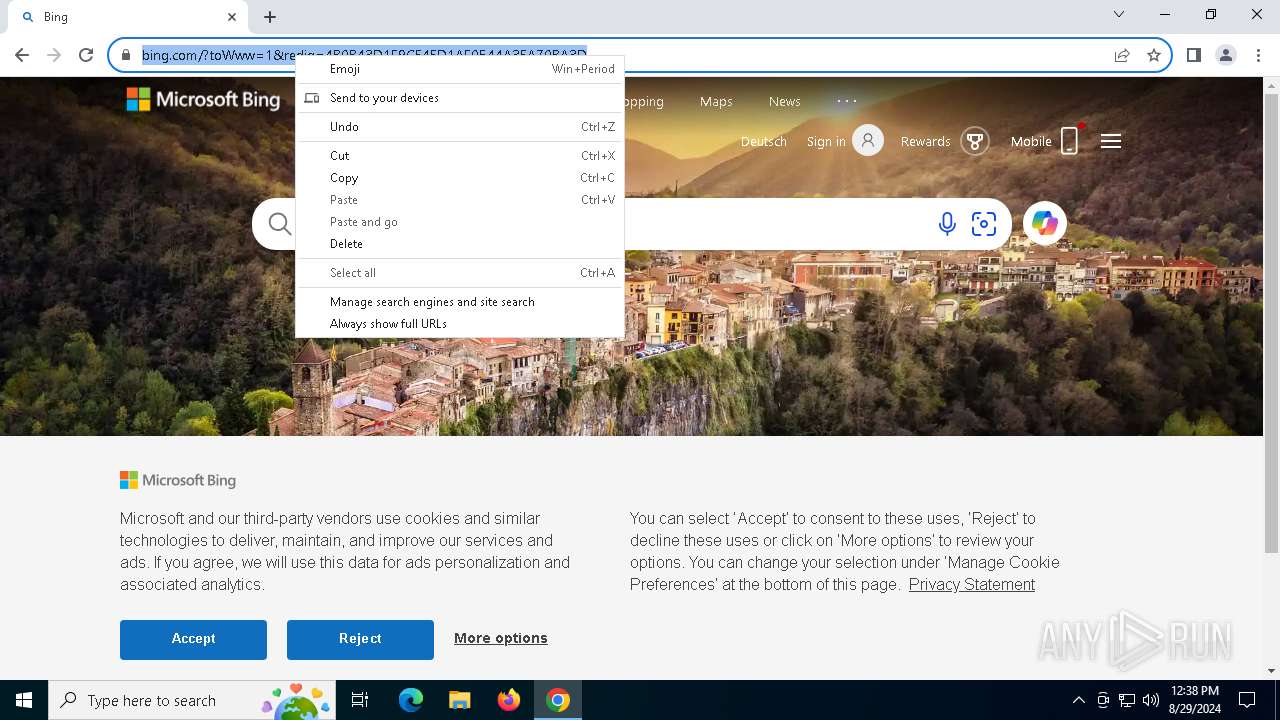
Task: Share this page icon in address bar
Action: [1122, 55]
